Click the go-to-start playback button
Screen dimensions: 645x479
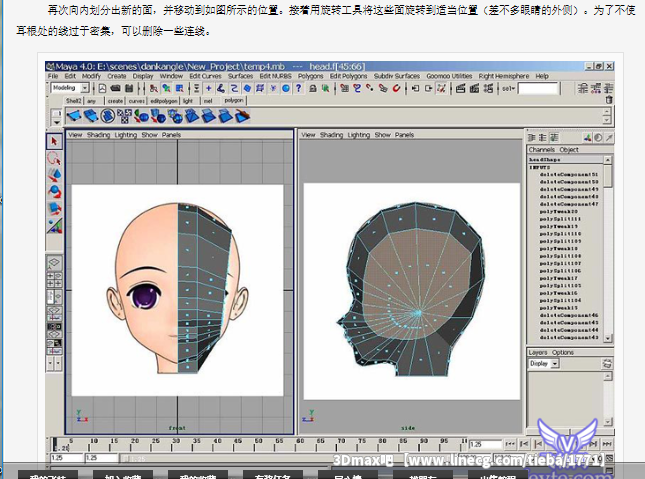pos(510,444)
